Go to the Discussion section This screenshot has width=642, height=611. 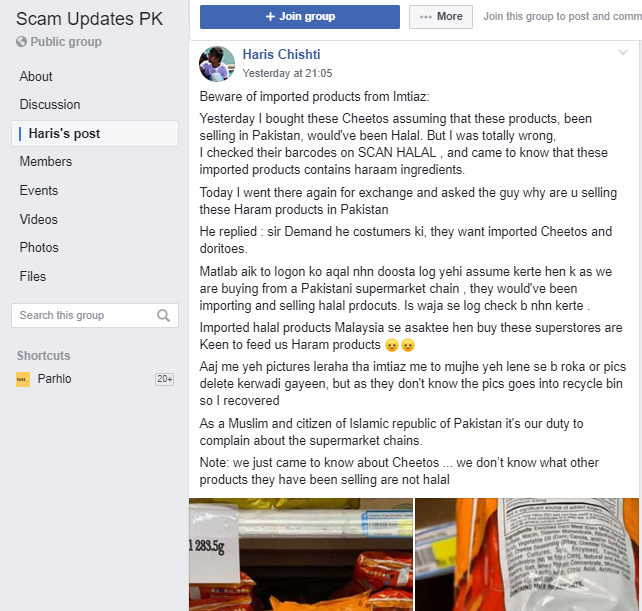[50, 104]
